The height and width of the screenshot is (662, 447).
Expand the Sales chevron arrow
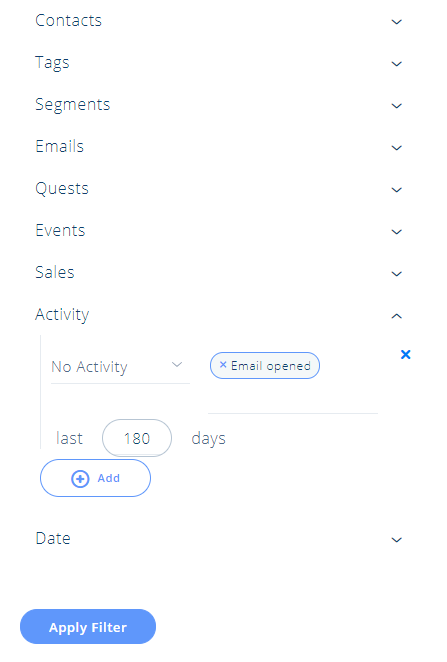396,274
